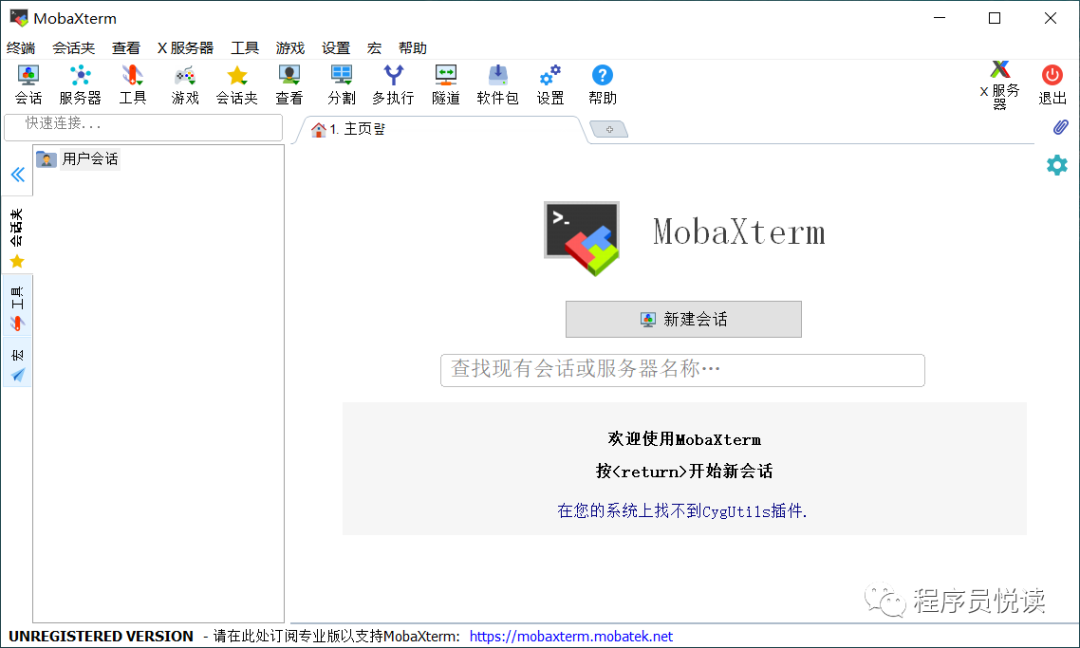Screen dimensions: 1080x648
Task: Open the 会话夹 star toolbar icon
Action: point(237,85)
